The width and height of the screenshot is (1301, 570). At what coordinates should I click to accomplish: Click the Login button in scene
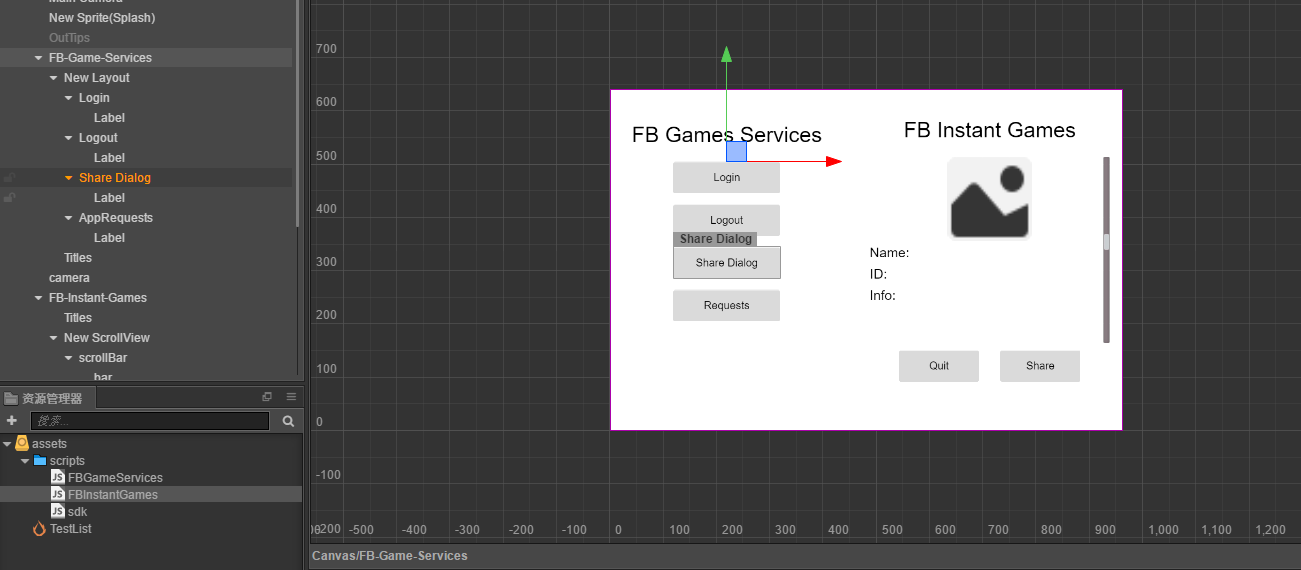pos(726,177)
